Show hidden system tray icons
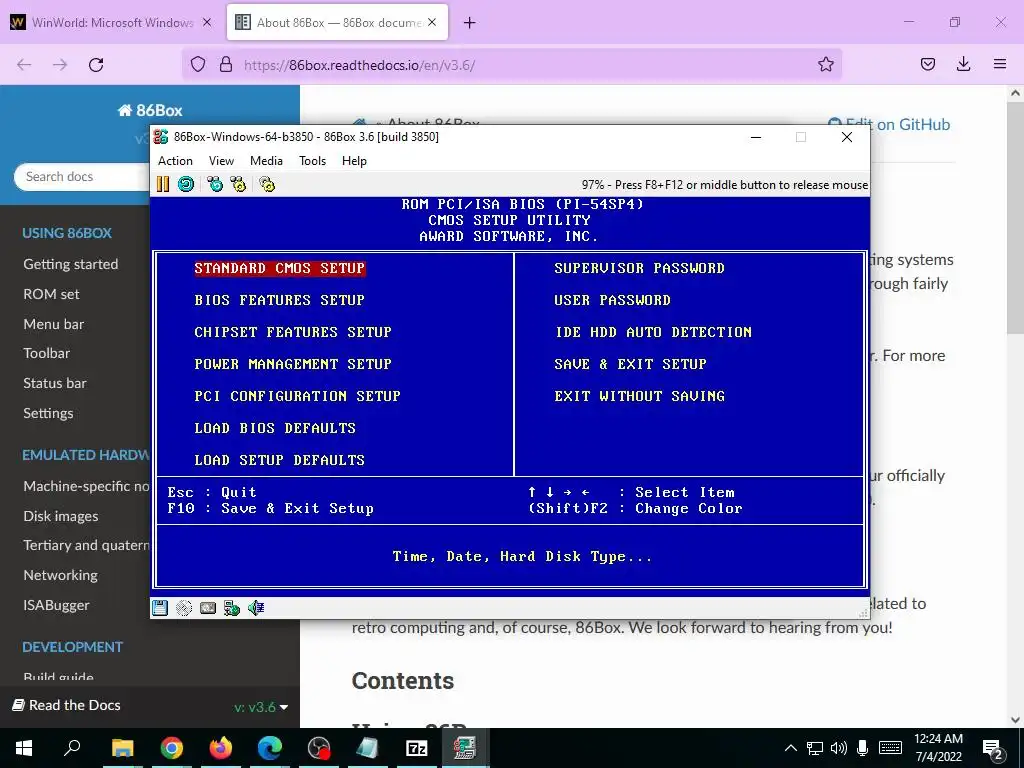Viewport: 1024px width, 768px height. point(790,748)
